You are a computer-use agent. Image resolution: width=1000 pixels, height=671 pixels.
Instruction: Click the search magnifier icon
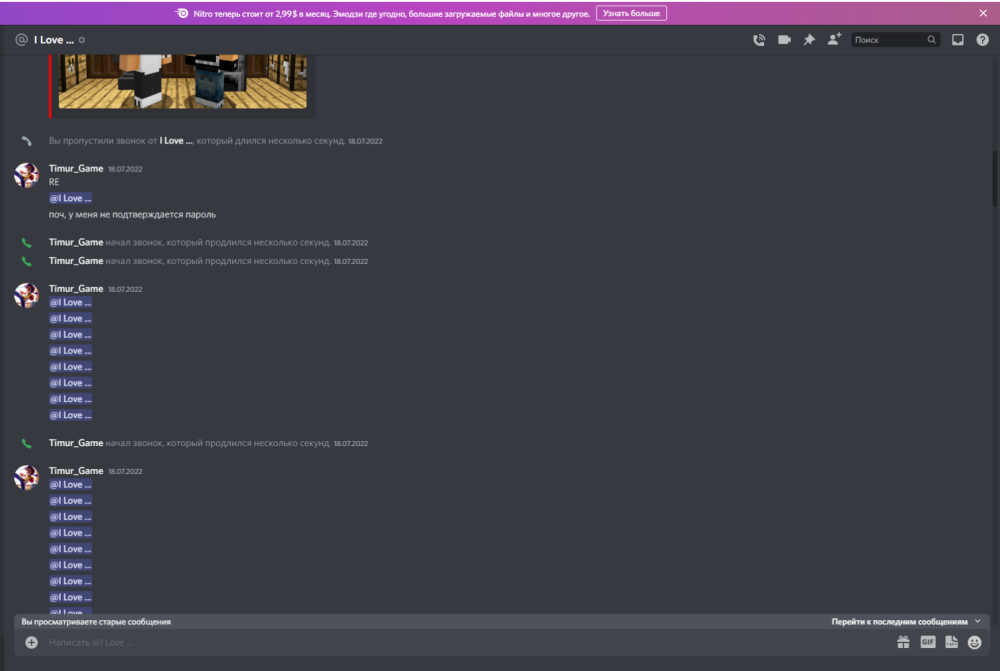pos(931,40)
